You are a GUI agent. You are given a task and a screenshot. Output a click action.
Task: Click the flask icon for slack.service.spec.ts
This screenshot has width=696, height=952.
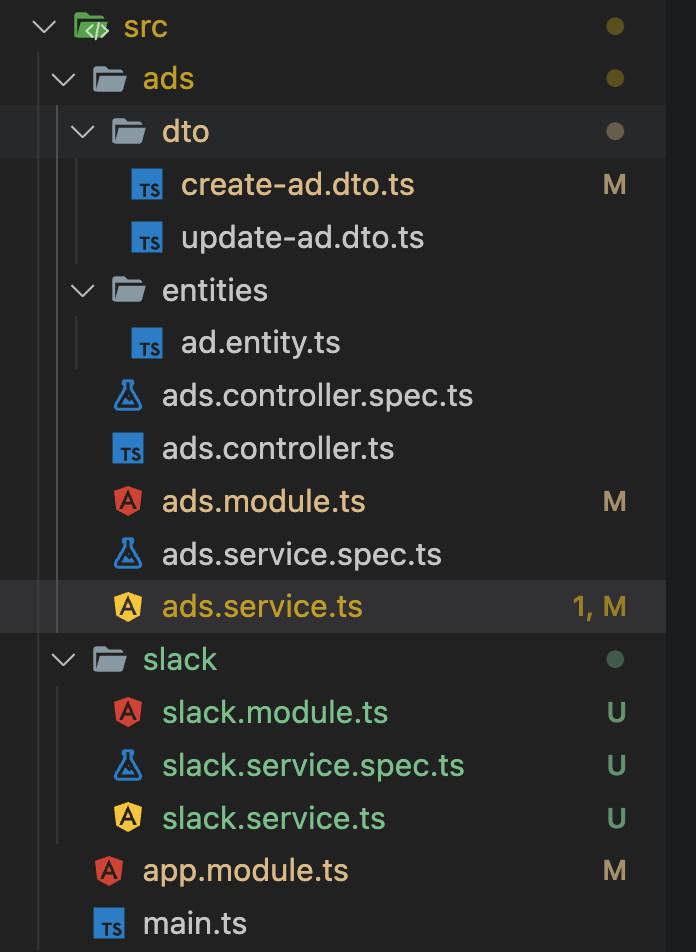click(x=129, y=766)
